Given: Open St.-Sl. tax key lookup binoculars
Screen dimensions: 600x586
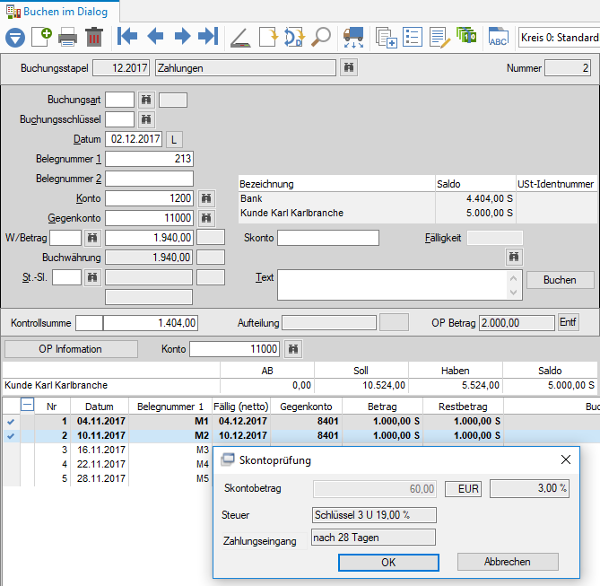Looking at the screenshot, I should coord(92,277).
